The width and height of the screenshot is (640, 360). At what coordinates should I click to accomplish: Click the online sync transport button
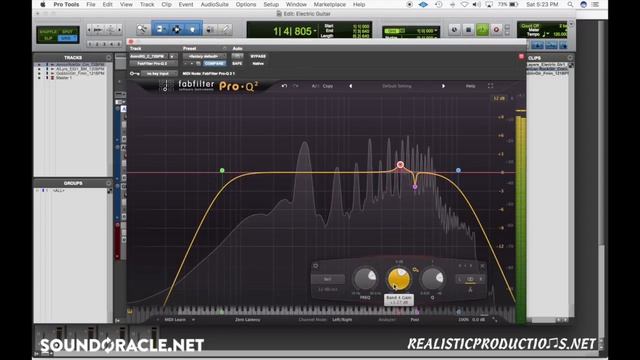(x=454, y=30)
